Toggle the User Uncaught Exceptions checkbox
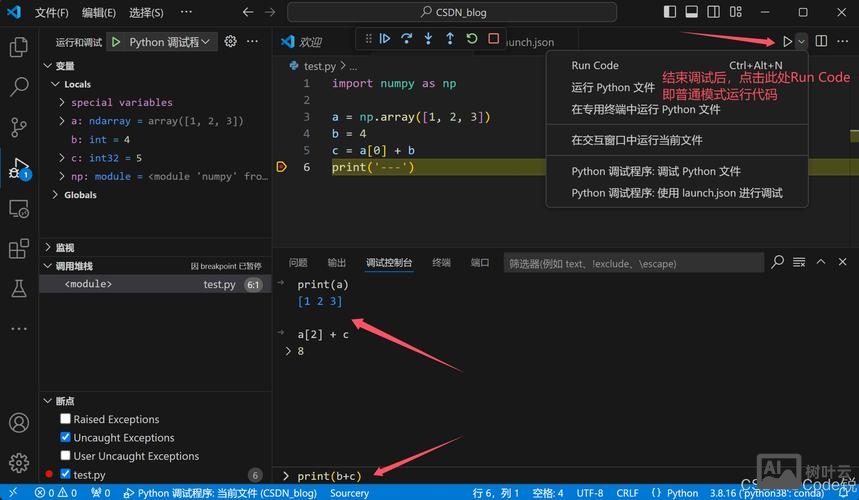Screen dimensions: 859x500 pos(66,456)
